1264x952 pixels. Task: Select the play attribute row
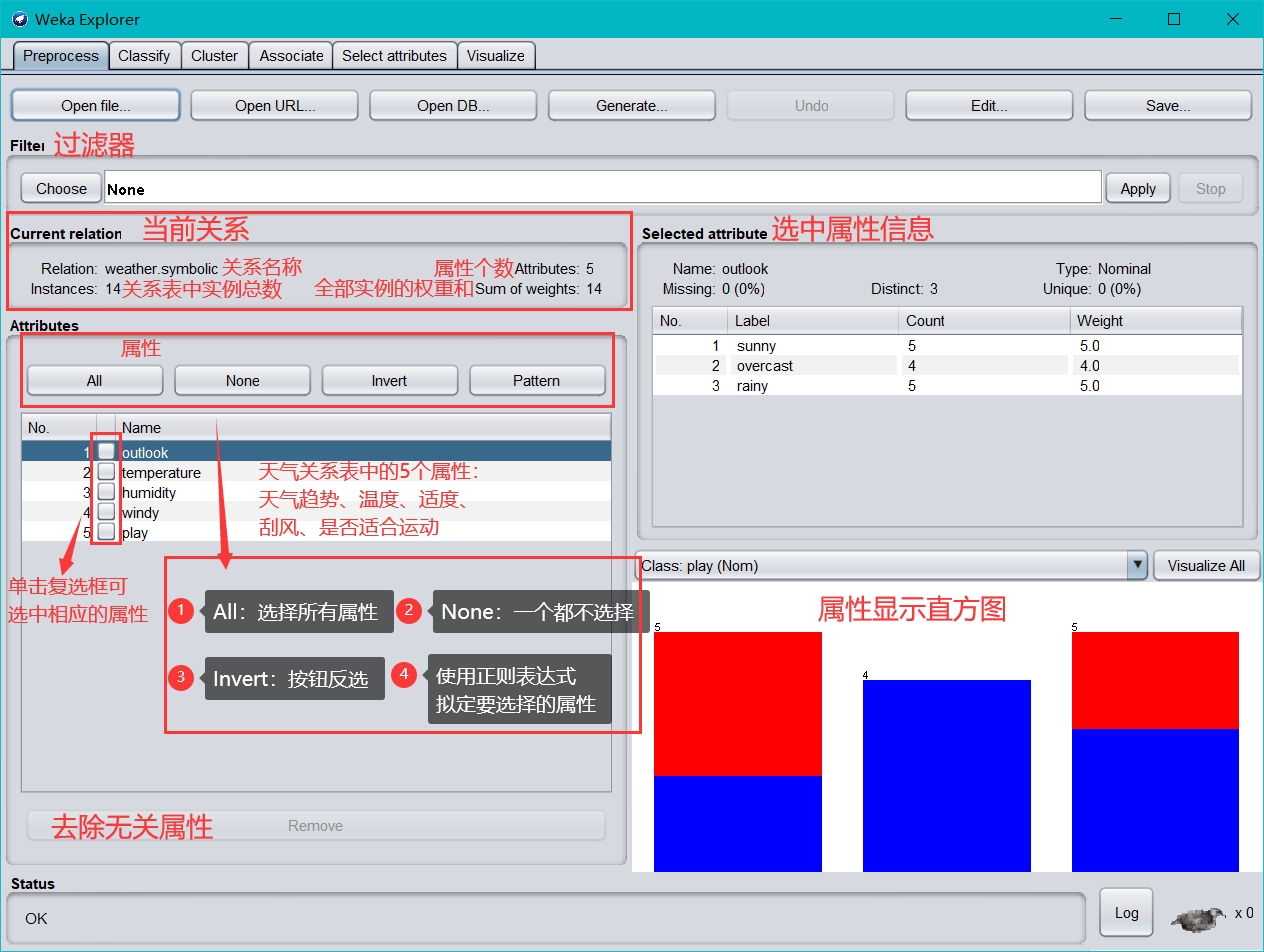click(316, 532)
